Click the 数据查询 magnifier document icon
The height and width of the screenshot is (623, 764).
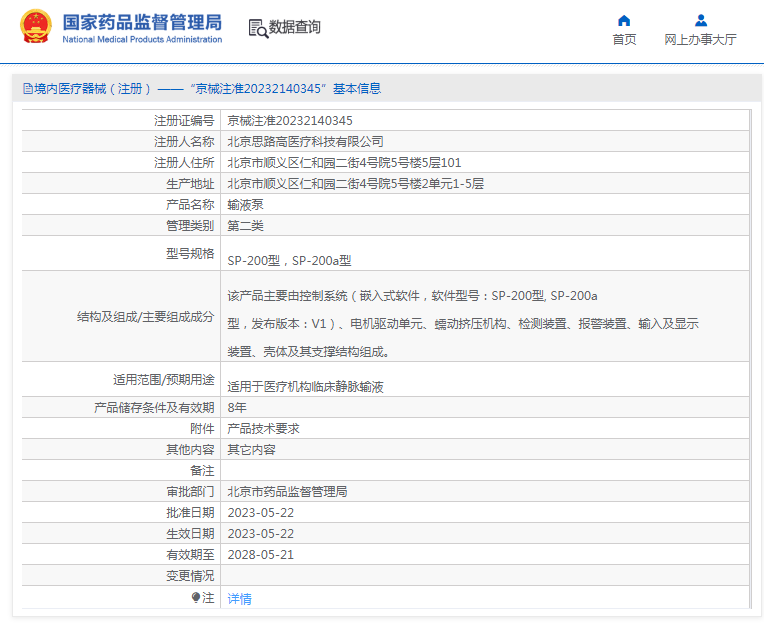click(x=258, y=28)
